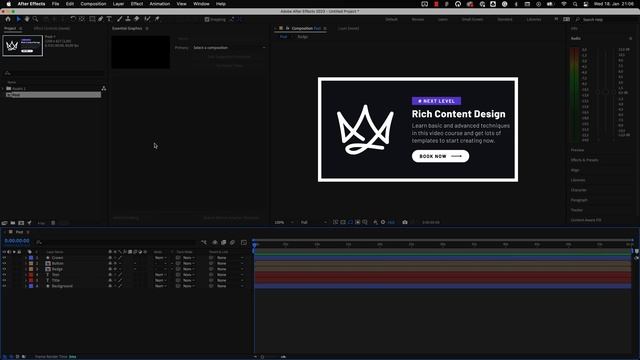The width and height of the screenshot is (640, 360).
Task: Open the Preview panel
Action: pos(577,150)
